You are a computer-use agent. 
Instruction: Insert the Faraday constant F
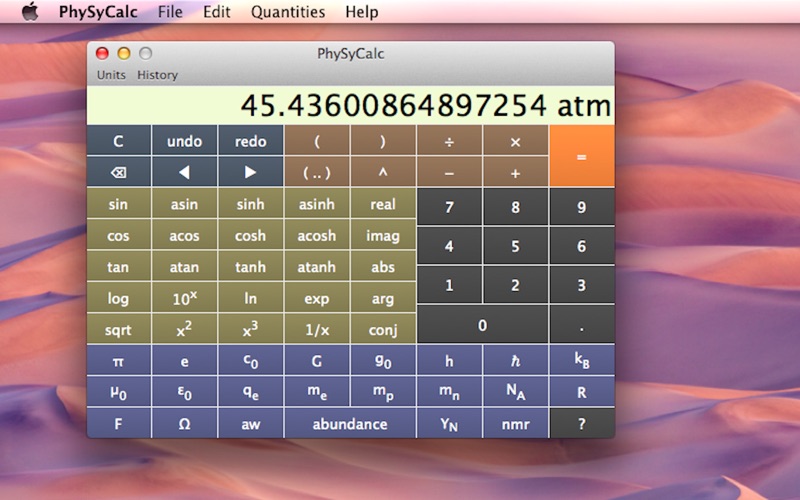118,423
